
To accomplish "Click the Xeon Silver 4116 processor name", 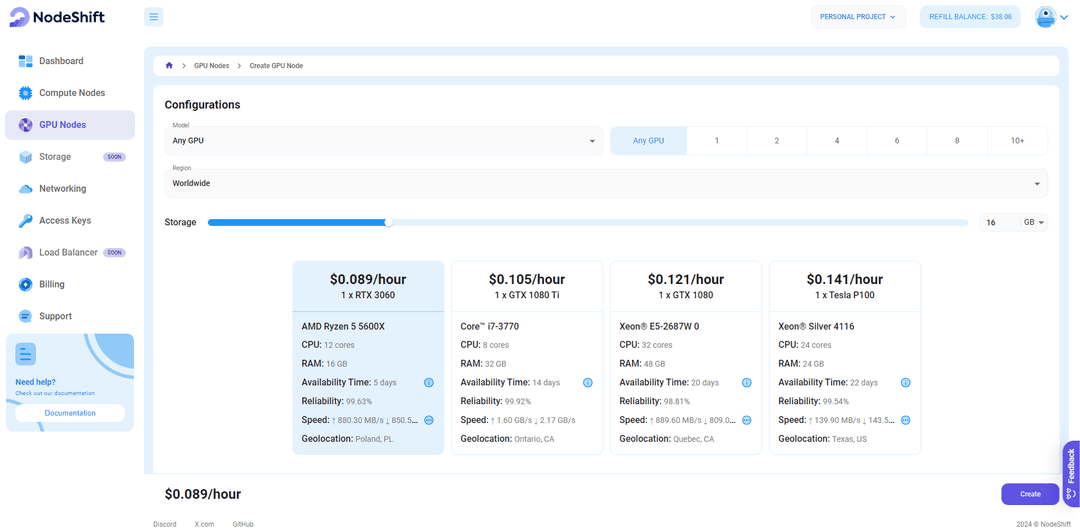I will click(x=816, y=326).
